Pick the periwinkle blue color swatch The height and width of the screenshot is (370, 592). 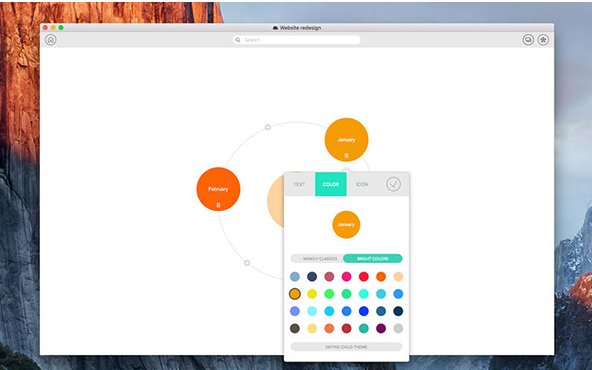295,311
